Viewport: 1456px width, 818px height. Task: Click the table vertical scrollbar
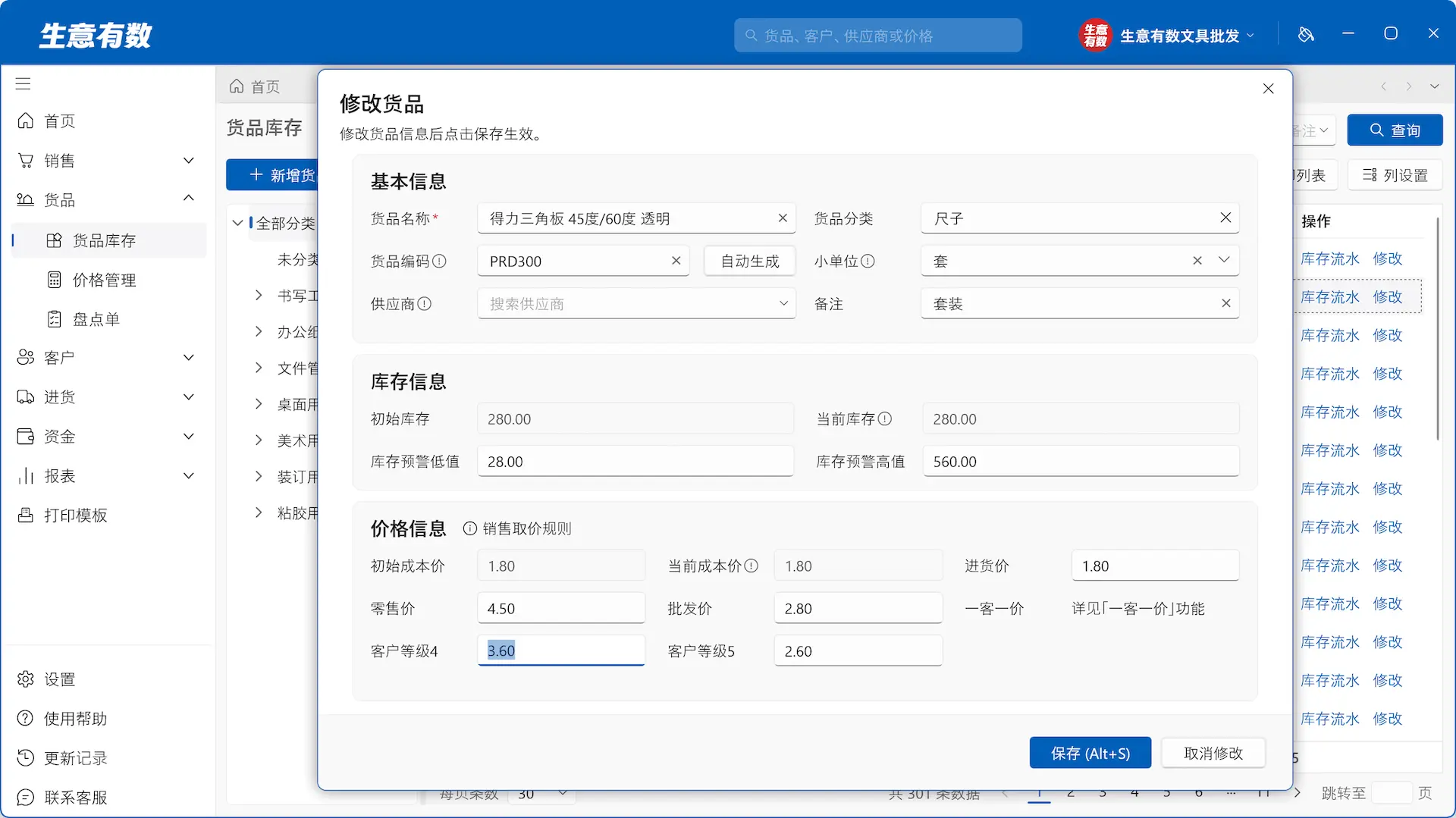point(1437,329)
